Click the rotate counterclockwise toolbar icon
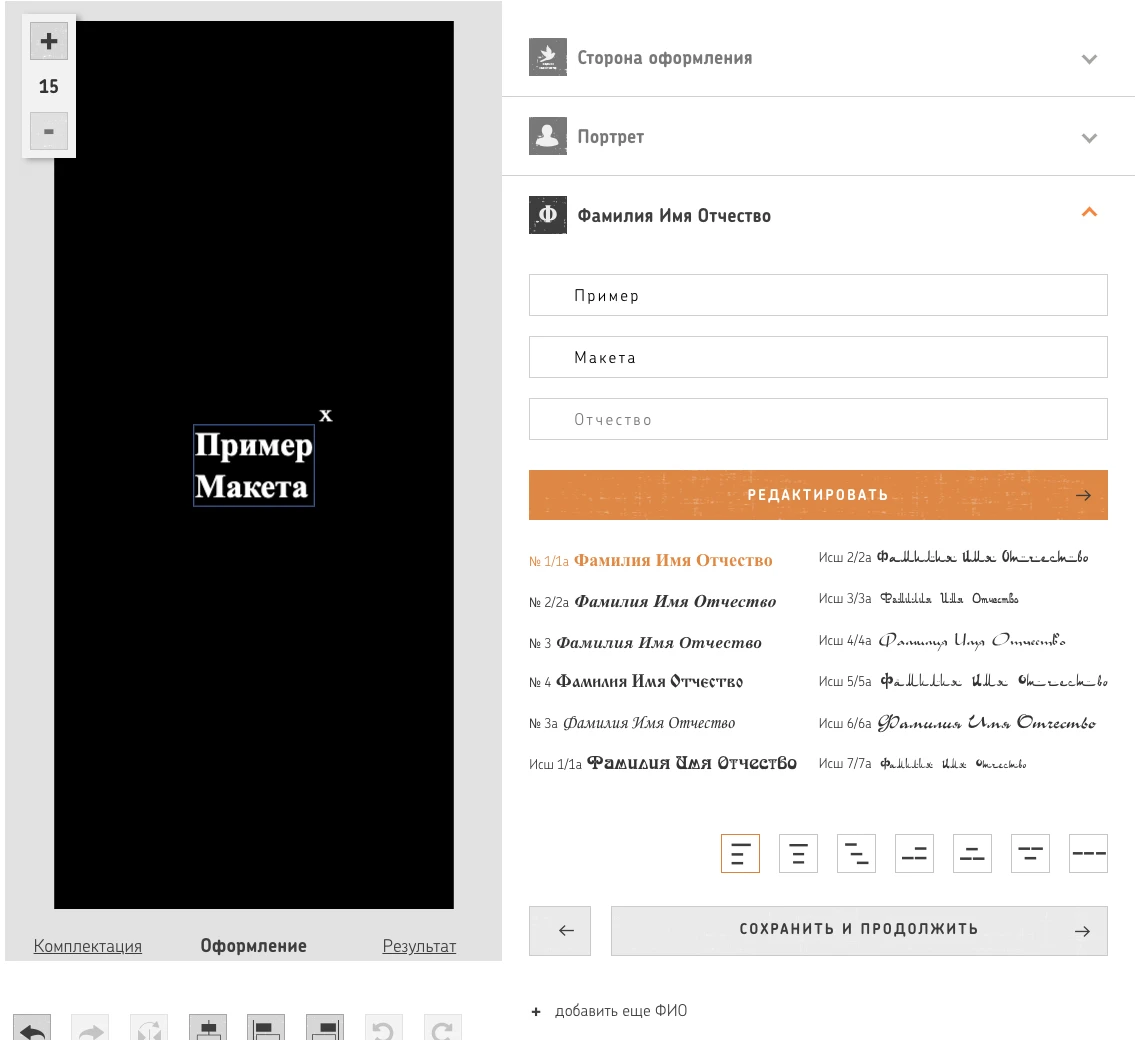The height and width of the screenshot is (1040, 1140). pyautogui.click(x=383, y=1028)
